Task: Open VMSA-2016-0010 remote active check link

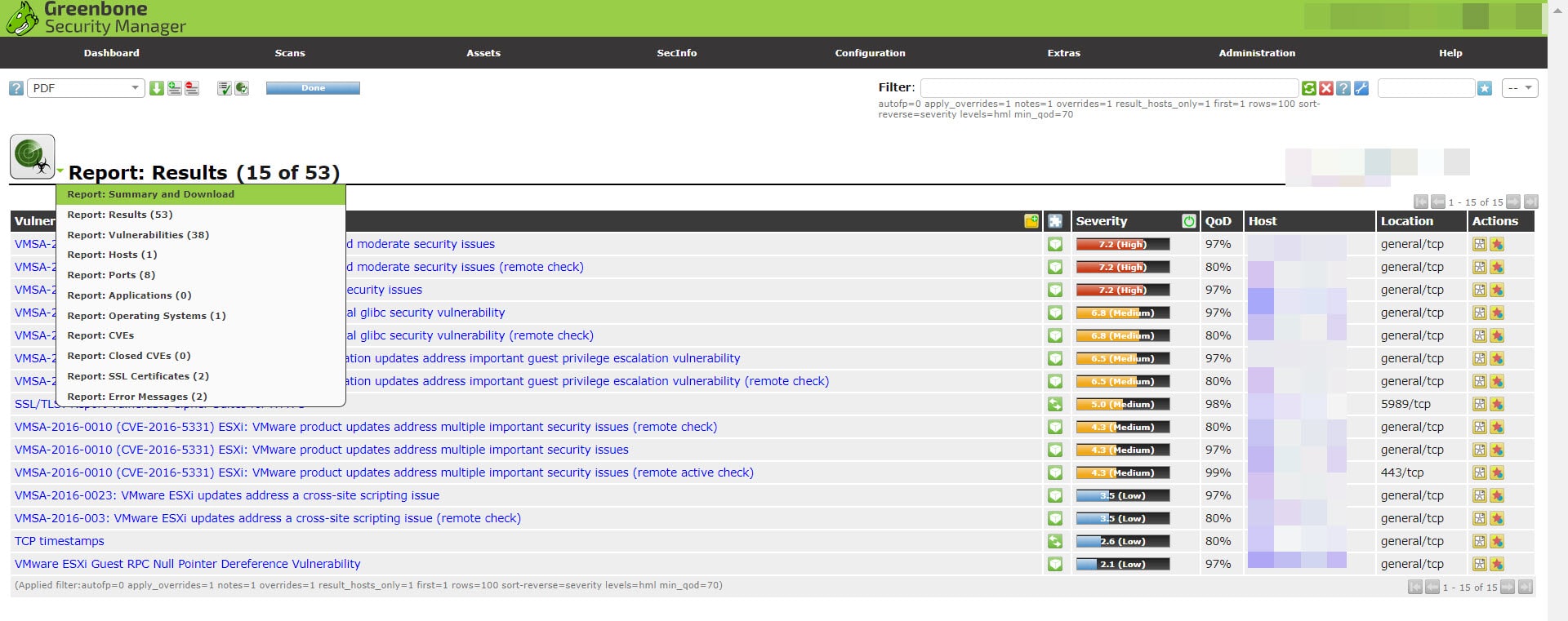Action: (x=384, y=472)
